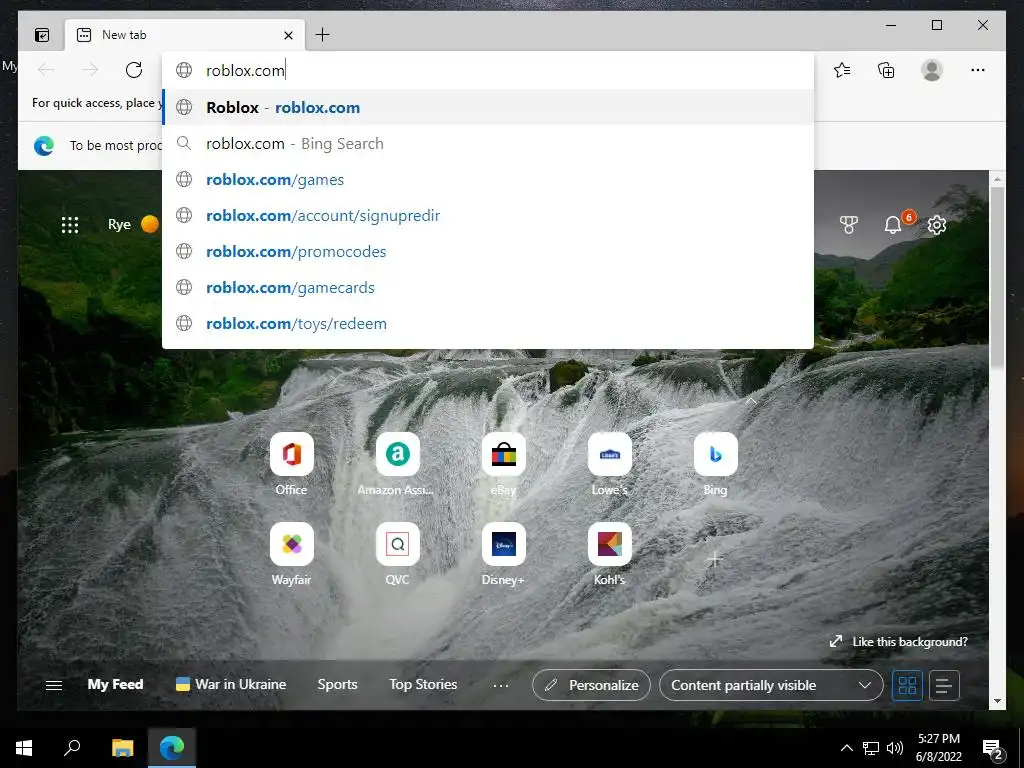
Task: Select the War in Ukraine tab
Action: 231,684
